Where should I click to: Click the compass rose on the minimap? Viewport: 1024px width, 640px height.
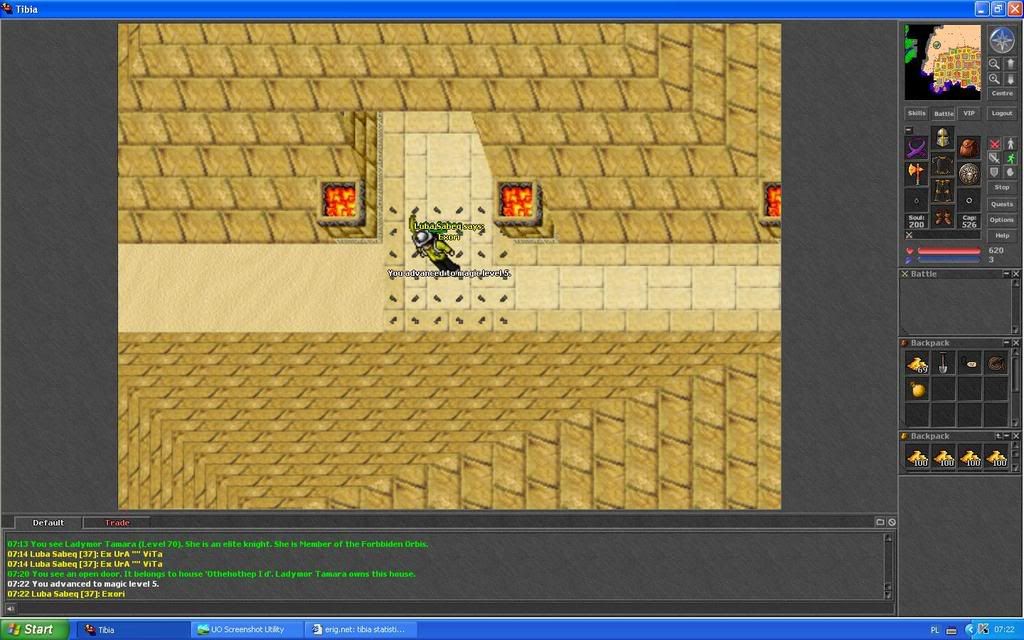click(x=1001, y=40)
